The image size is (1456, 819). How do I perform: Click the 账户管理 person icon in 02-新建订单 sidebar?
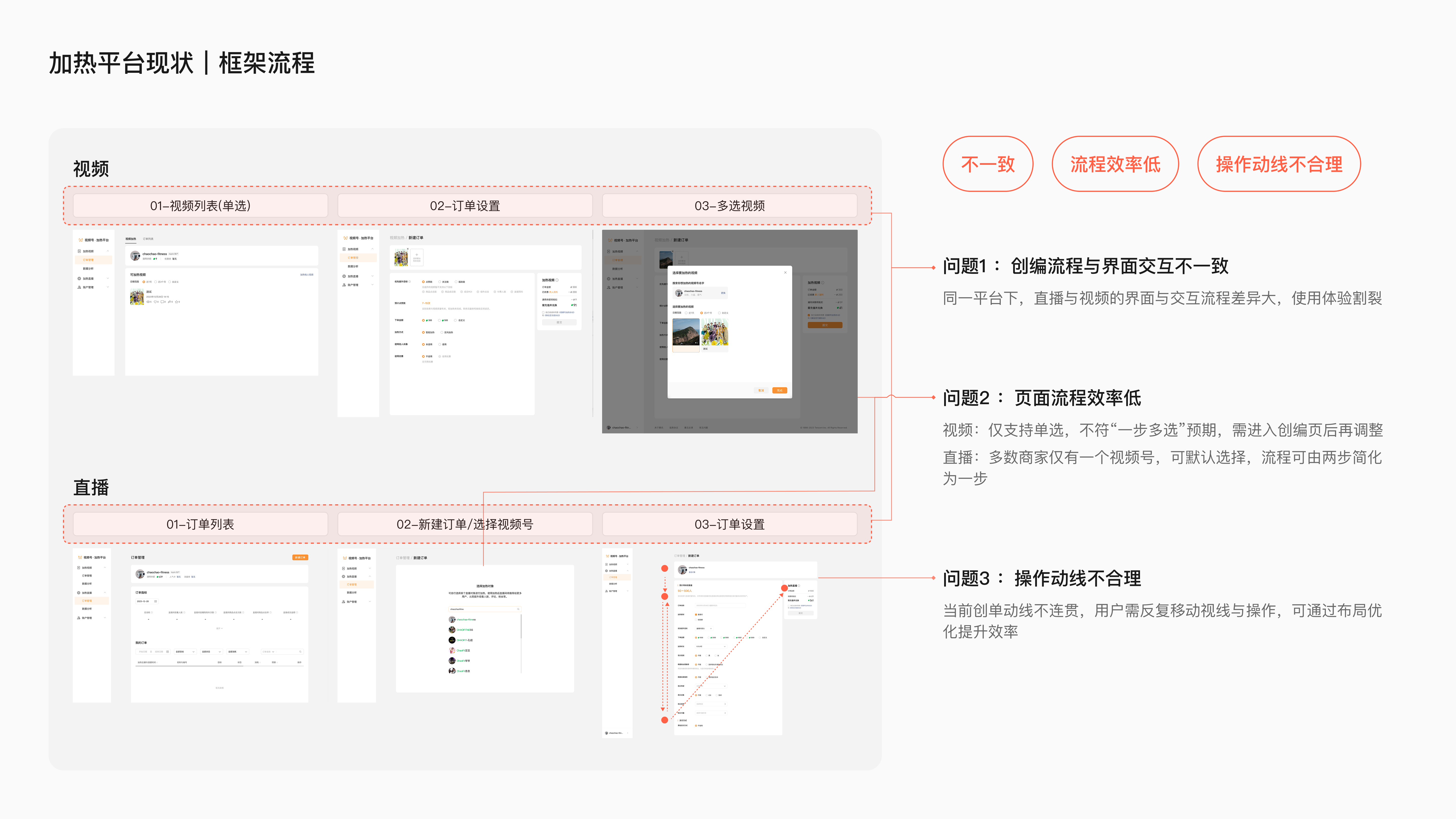pos(344,601)
